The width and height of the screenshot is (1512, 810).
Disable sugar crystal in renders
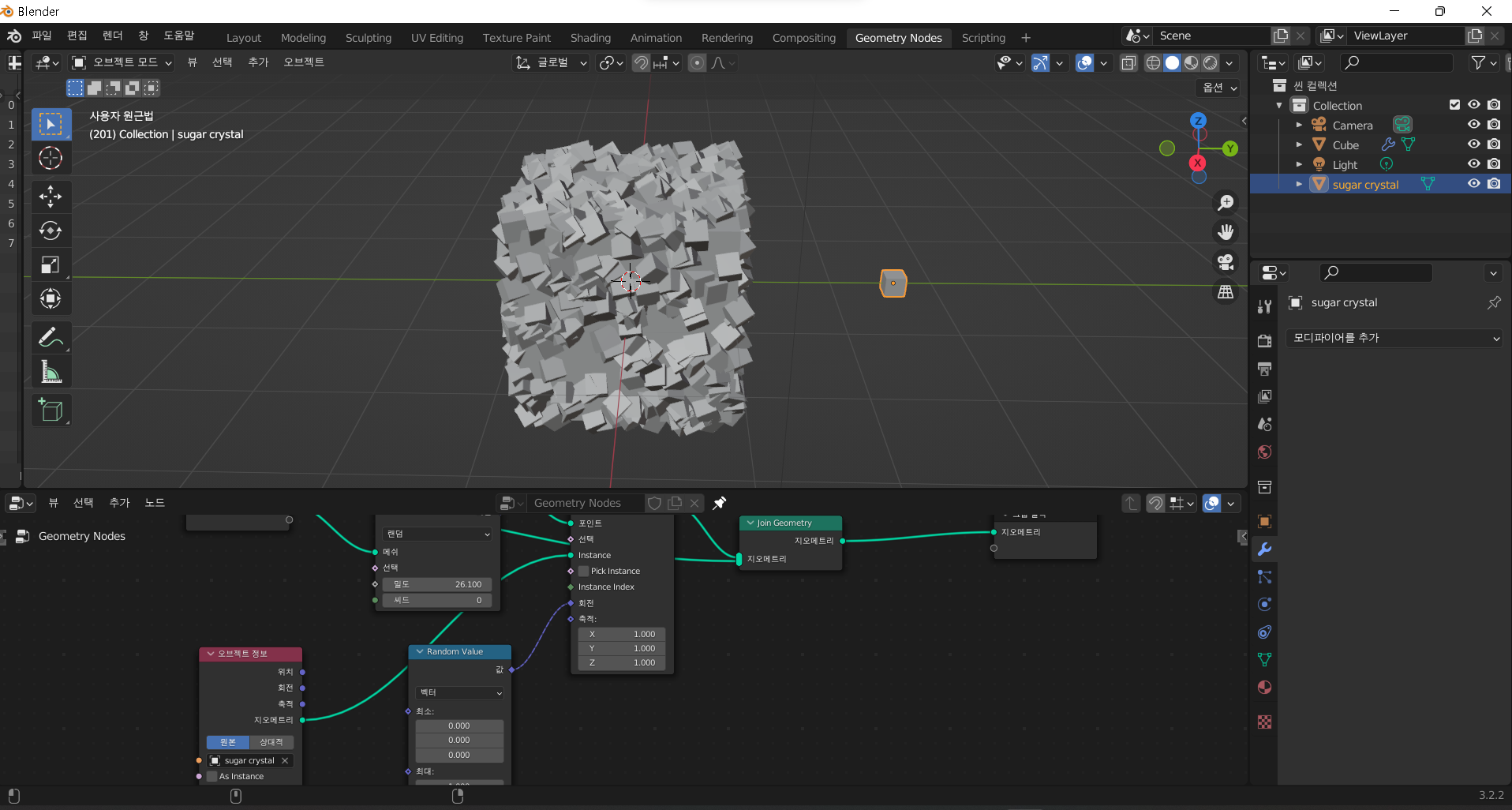point(1494,183)
